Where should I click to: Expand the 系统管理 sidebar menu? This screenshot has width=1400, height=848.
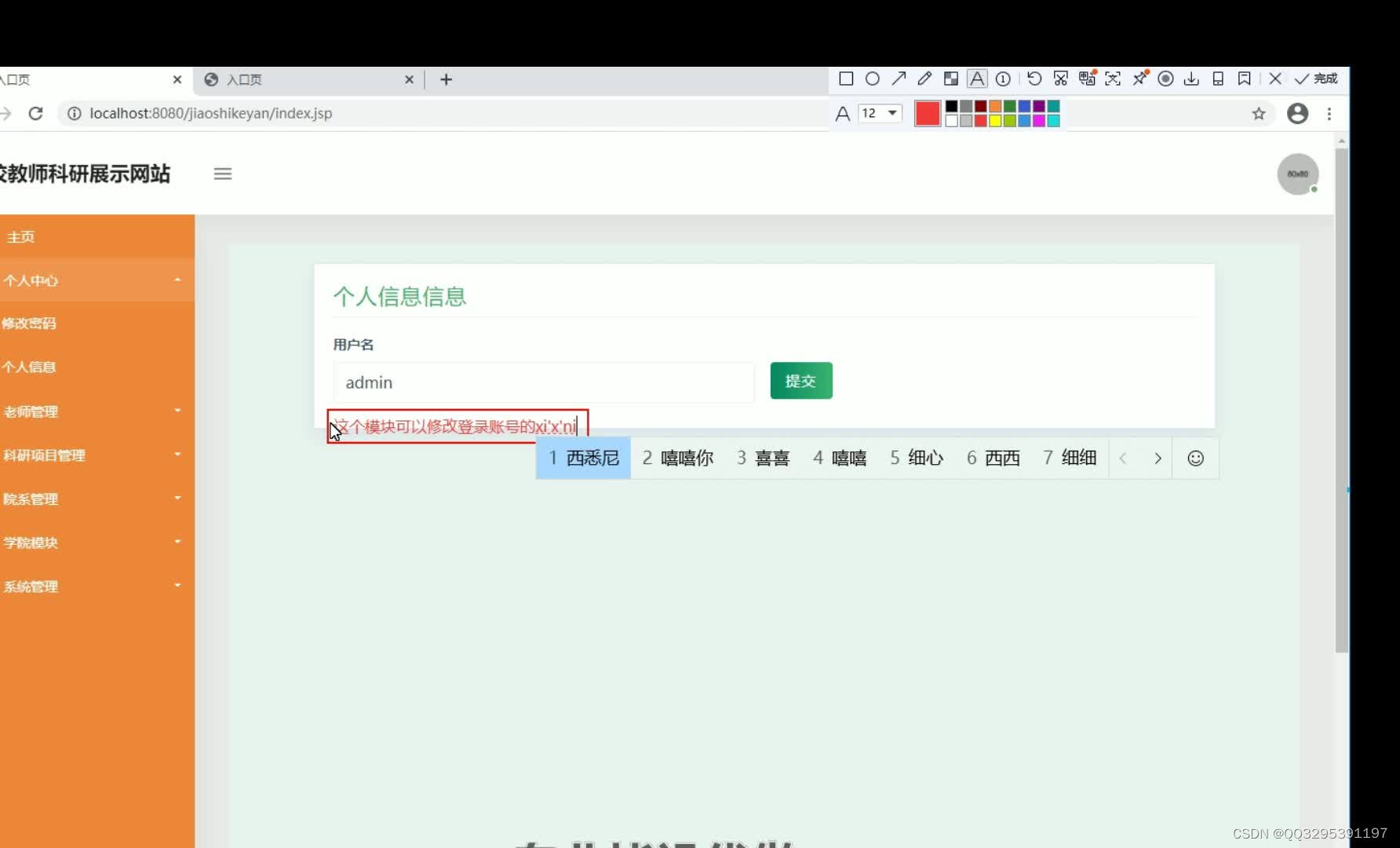click(97, 587)
